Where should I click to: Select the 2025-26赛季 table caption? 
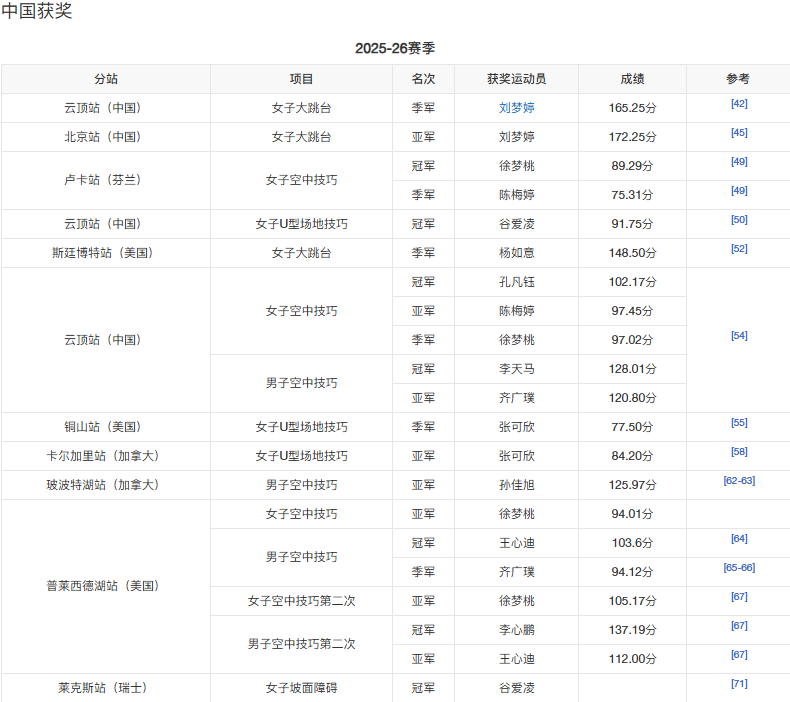395,48
